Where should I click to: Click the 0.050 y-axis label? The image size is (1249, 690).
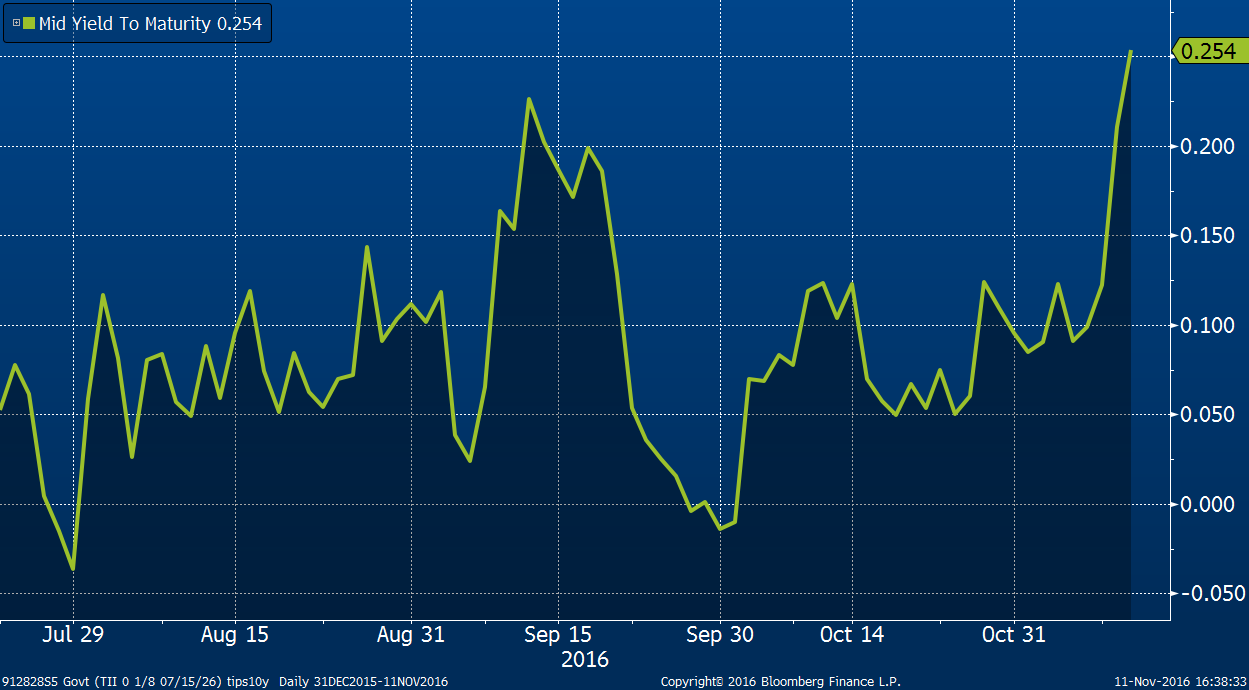(1208, 415)
